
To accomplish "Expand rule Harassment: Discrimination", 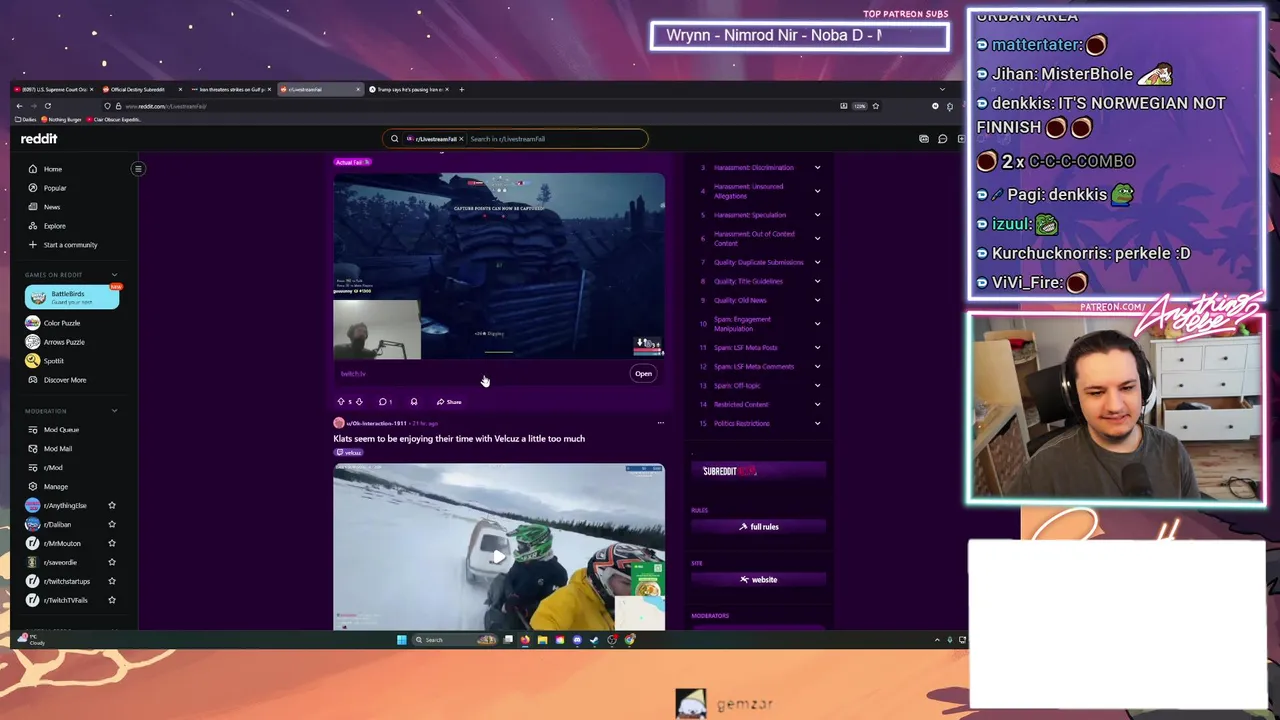I will (x=817, y=168).
